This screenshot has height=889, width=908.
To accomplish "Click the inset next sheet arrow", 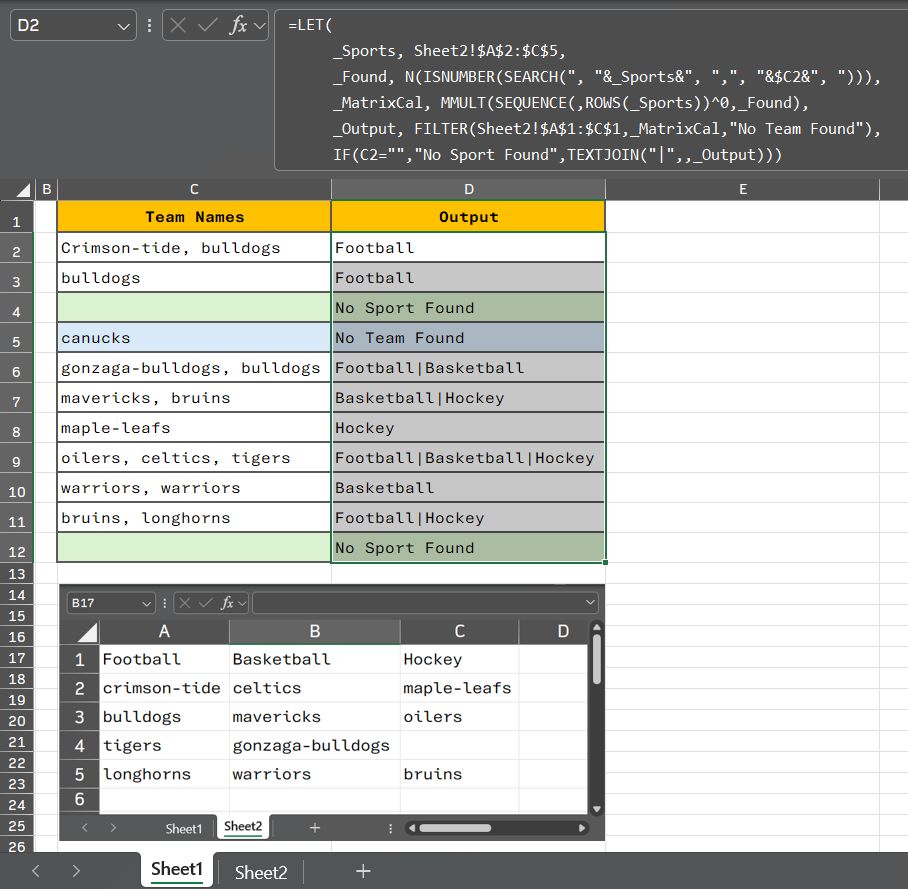I will [x=113, y=828].
